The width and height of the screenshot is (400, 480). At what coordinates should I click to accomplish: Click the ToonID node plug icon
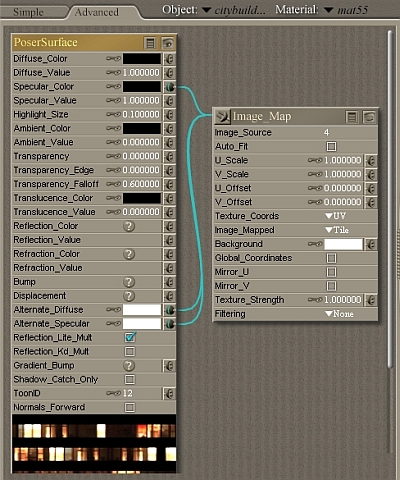point(169,394)
